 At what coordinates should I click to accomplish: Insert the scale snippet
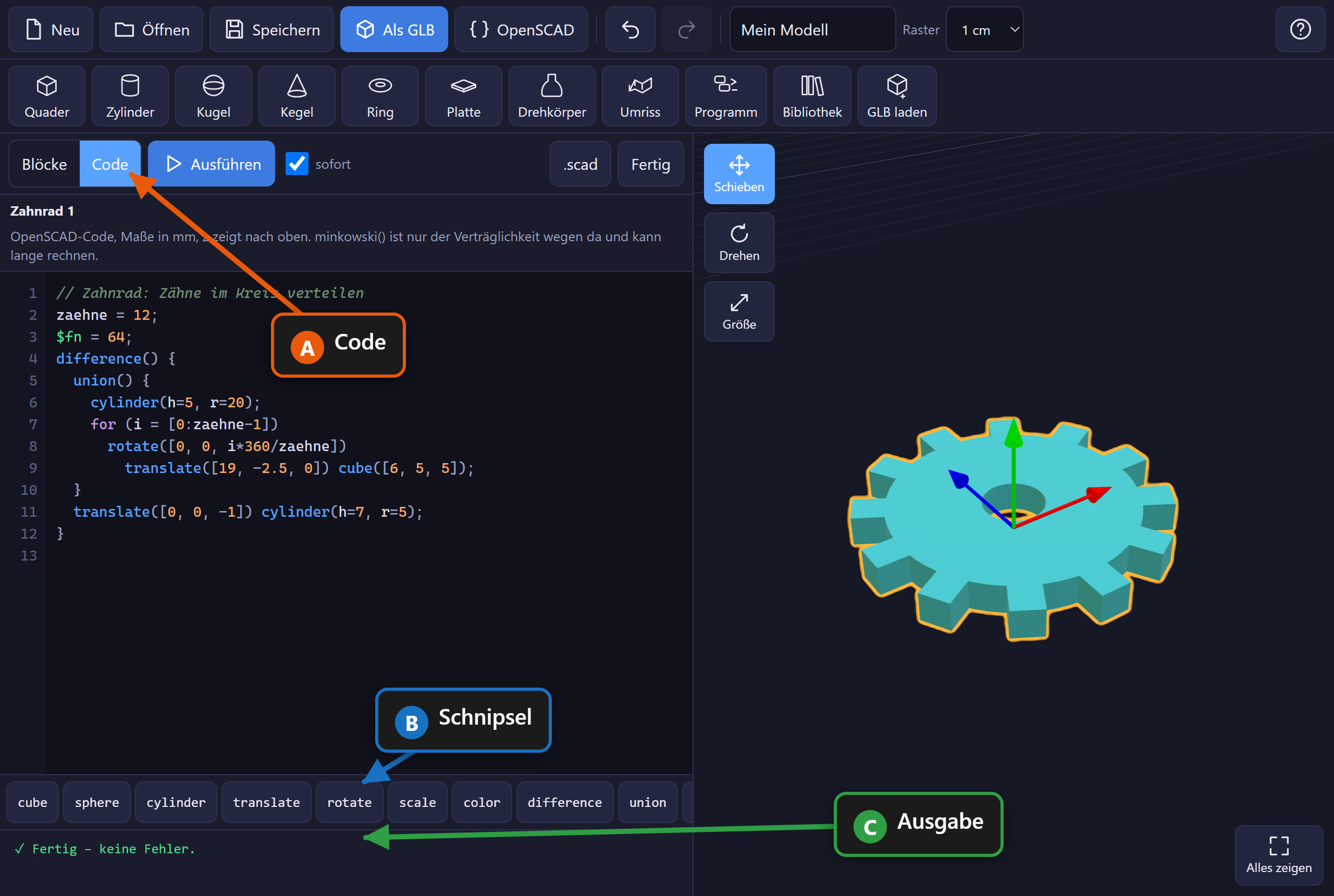tap(417, 802)
